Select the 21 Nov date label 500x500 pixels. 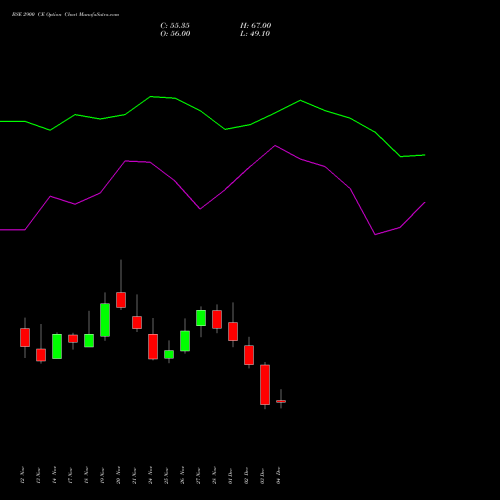click(x=134, y=475)
